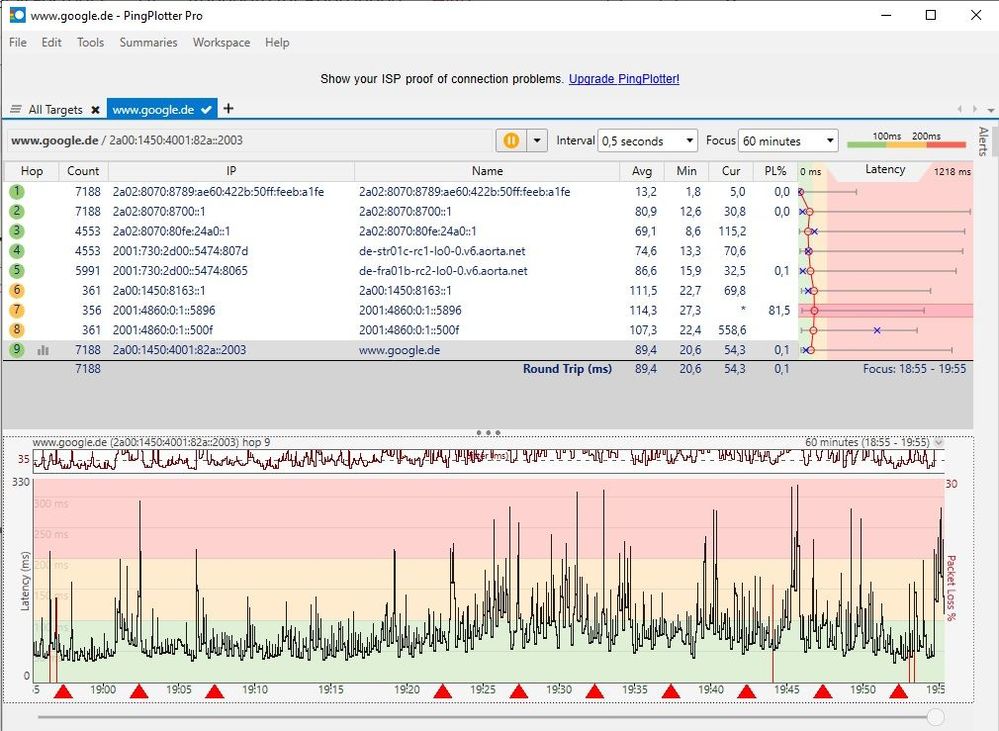Viewport: 999px width, 731px height.
Task: Click the Focus: 18:55 - 19:55 text
Action: [x=914, y=368]
